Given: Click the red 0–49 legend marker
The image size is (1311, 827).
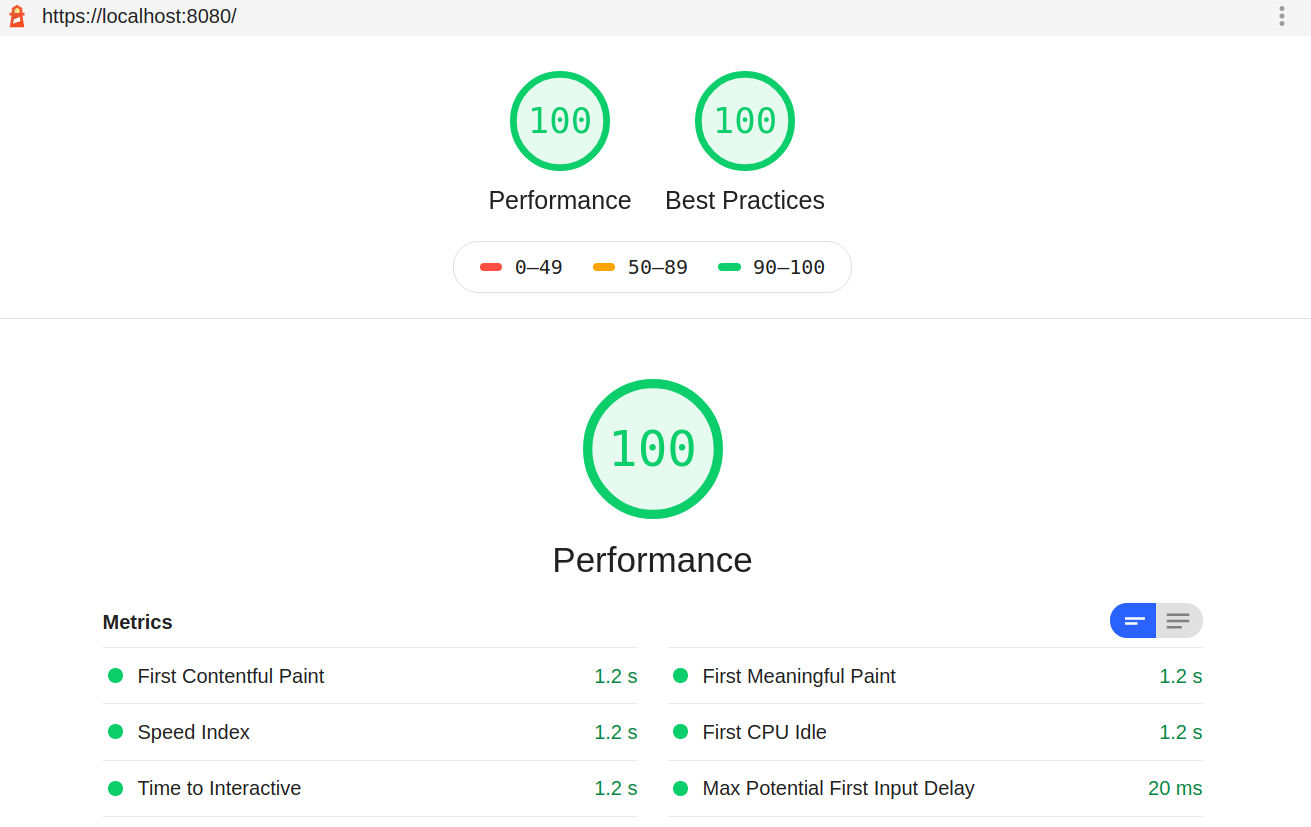Looking at the screenshot, I should 491,267.
